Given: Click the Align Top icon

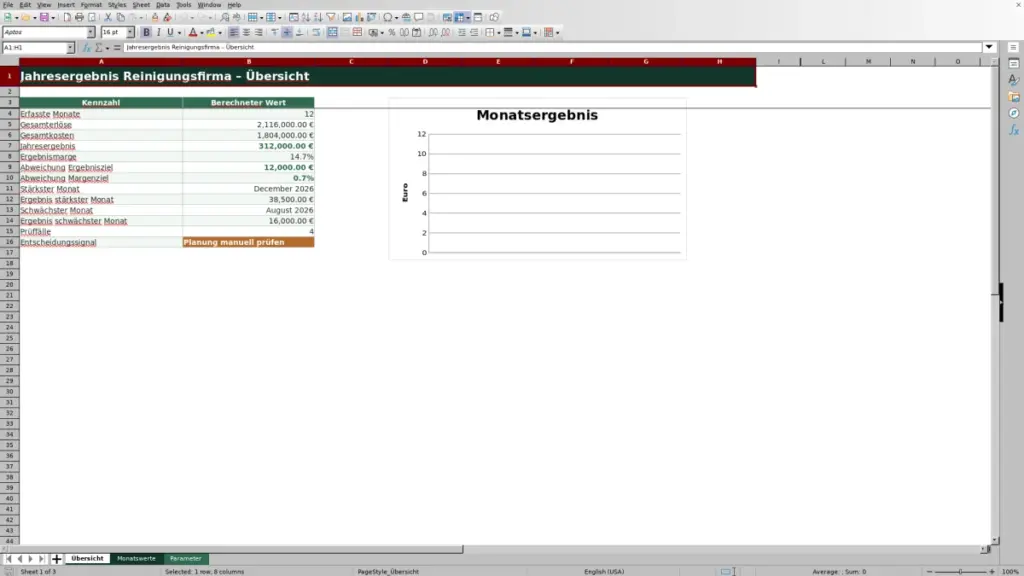Looking at the screenshot, I should point(274,32).
